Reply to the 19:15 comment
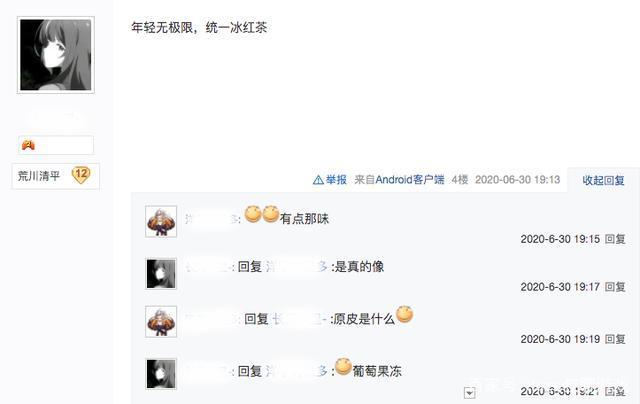The width and height of the screenshot is (640, 404). point(615,239)
